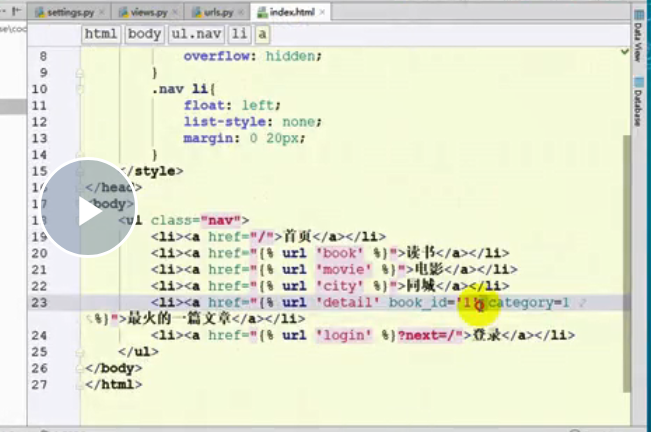
Task: Click the 'list-style: none;' declaration
Action: pyautogui.click(x=252, y=122)
